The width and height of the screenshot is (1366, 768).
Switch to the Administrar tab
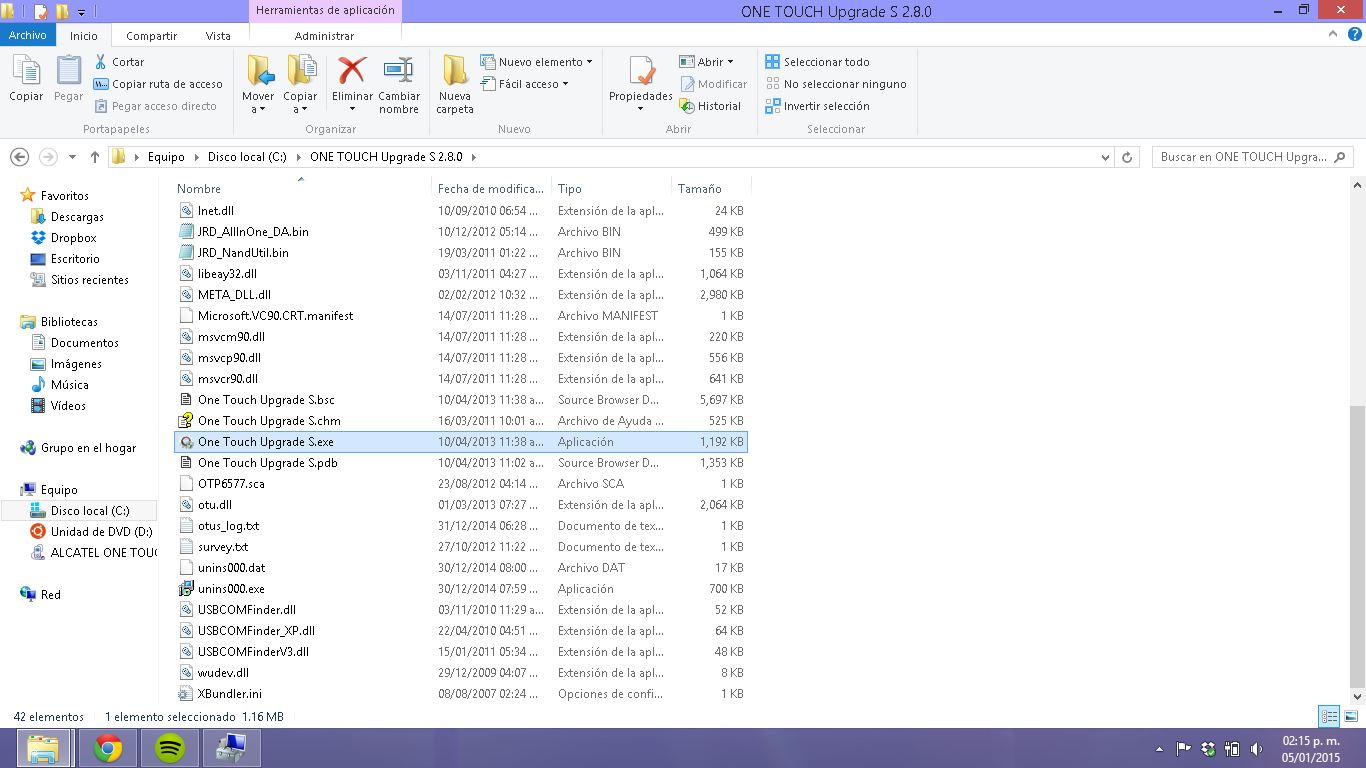tap(324, 36)
